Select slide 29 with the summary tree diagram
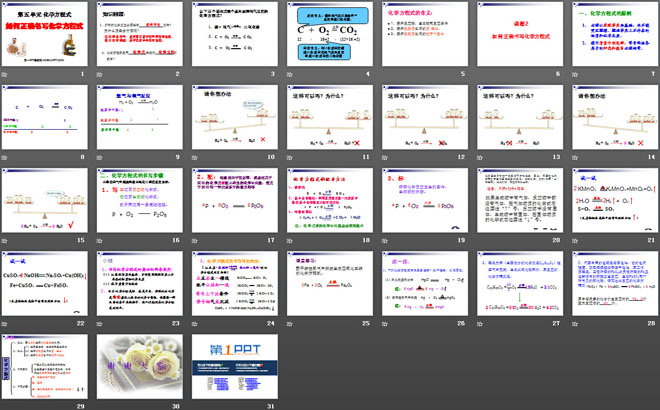The width and height of the screenshot is (660, 410). pos(45,367)
